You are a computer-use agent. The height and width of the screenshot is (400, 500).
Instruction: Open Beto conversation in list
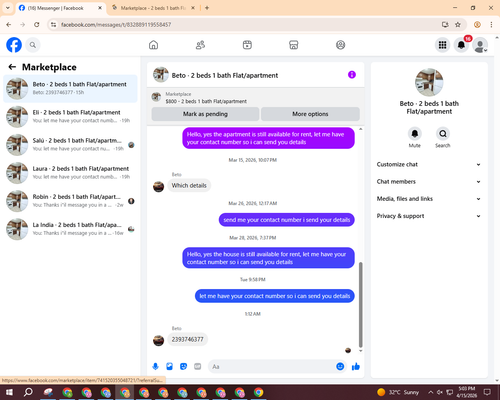pos(70,89)
